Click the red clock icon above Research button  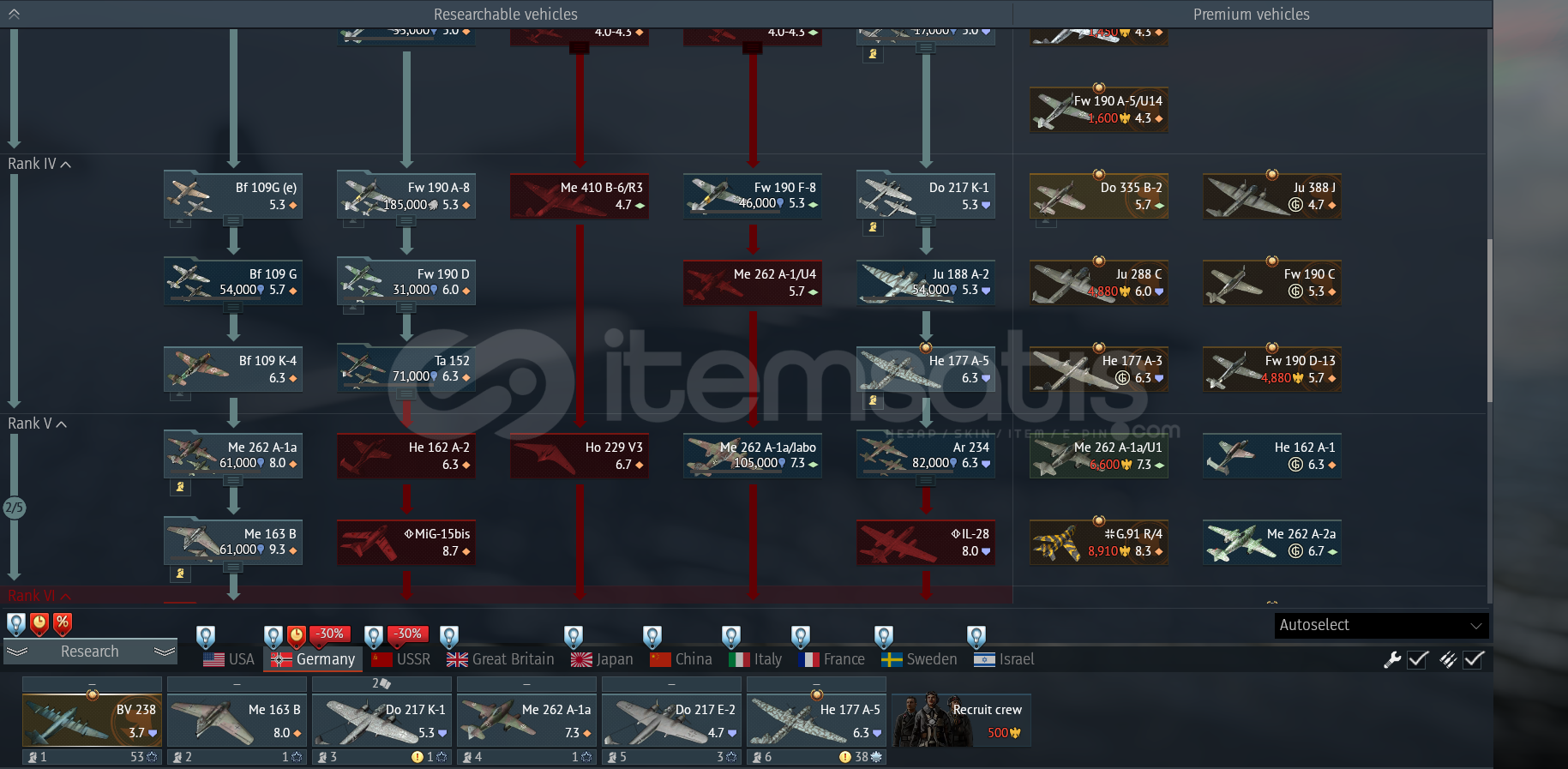39,624
